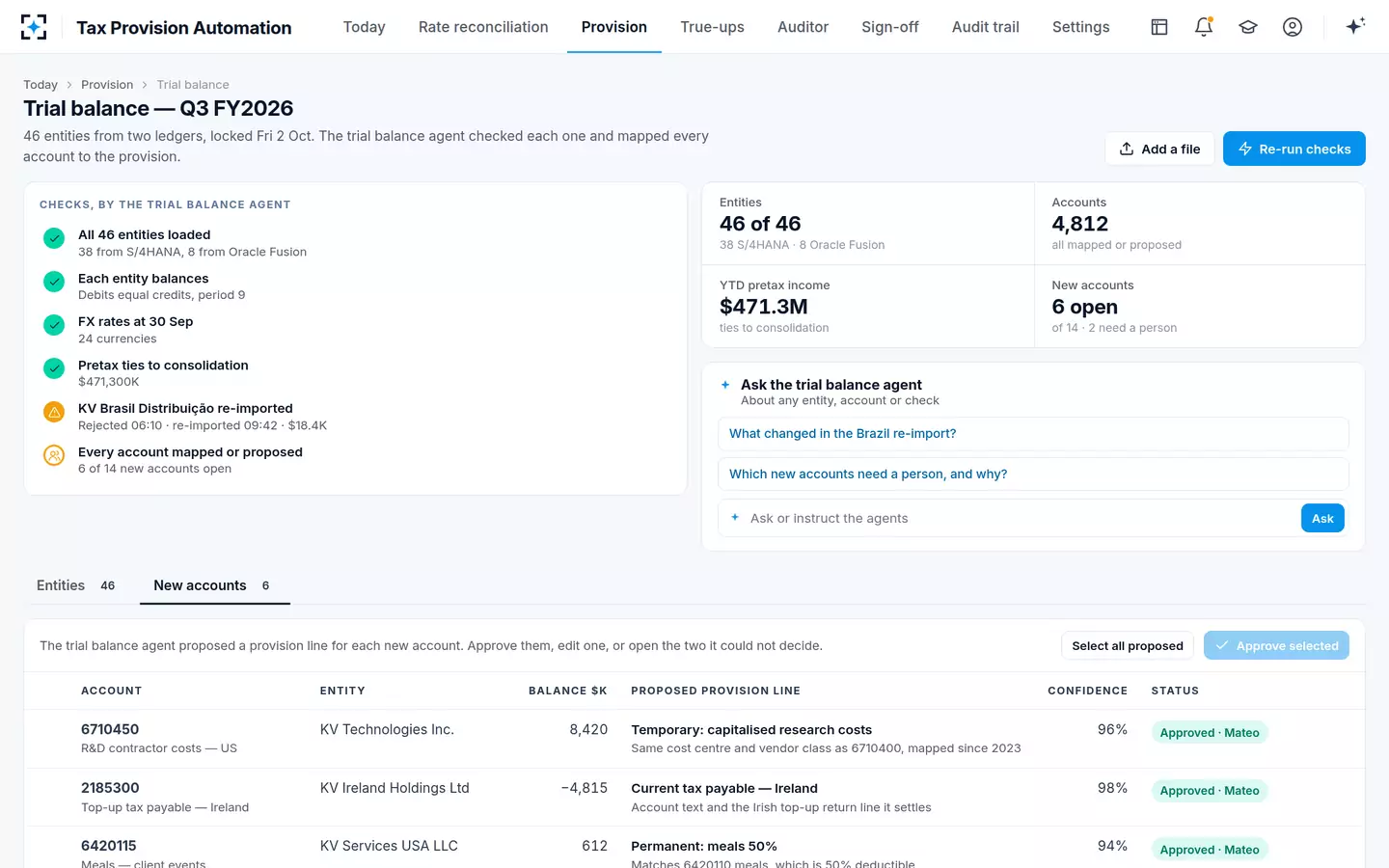Switch to the Entities 46 tab
The width and height of the screenshot is (1389, 868).
click(x=76, y=585)
